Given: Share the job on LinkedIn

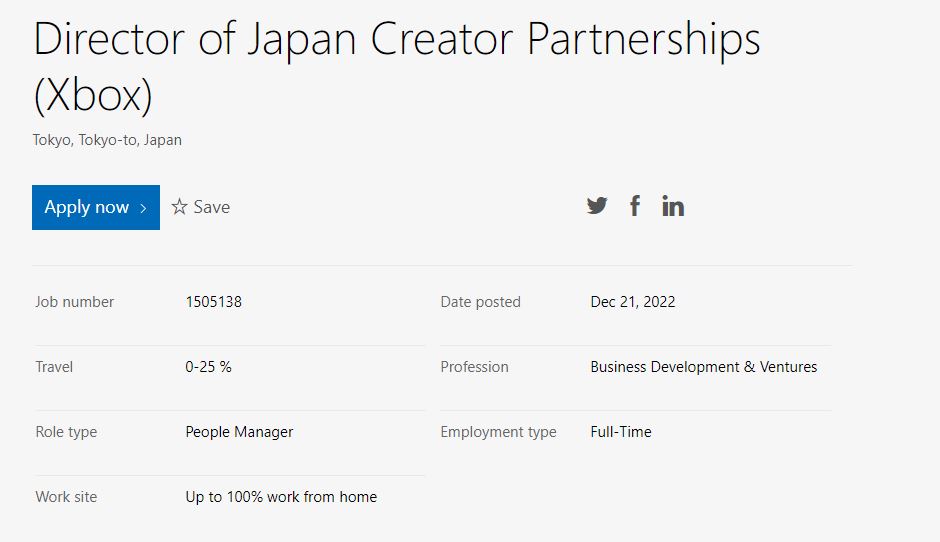Looking at the screenshot, I should 673,206.
